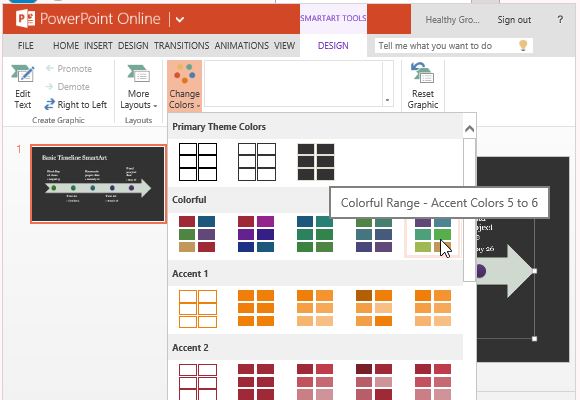Click the Accent 2 section heading
The width and height of the screenshot is (580, 400).
pos(190,348)
